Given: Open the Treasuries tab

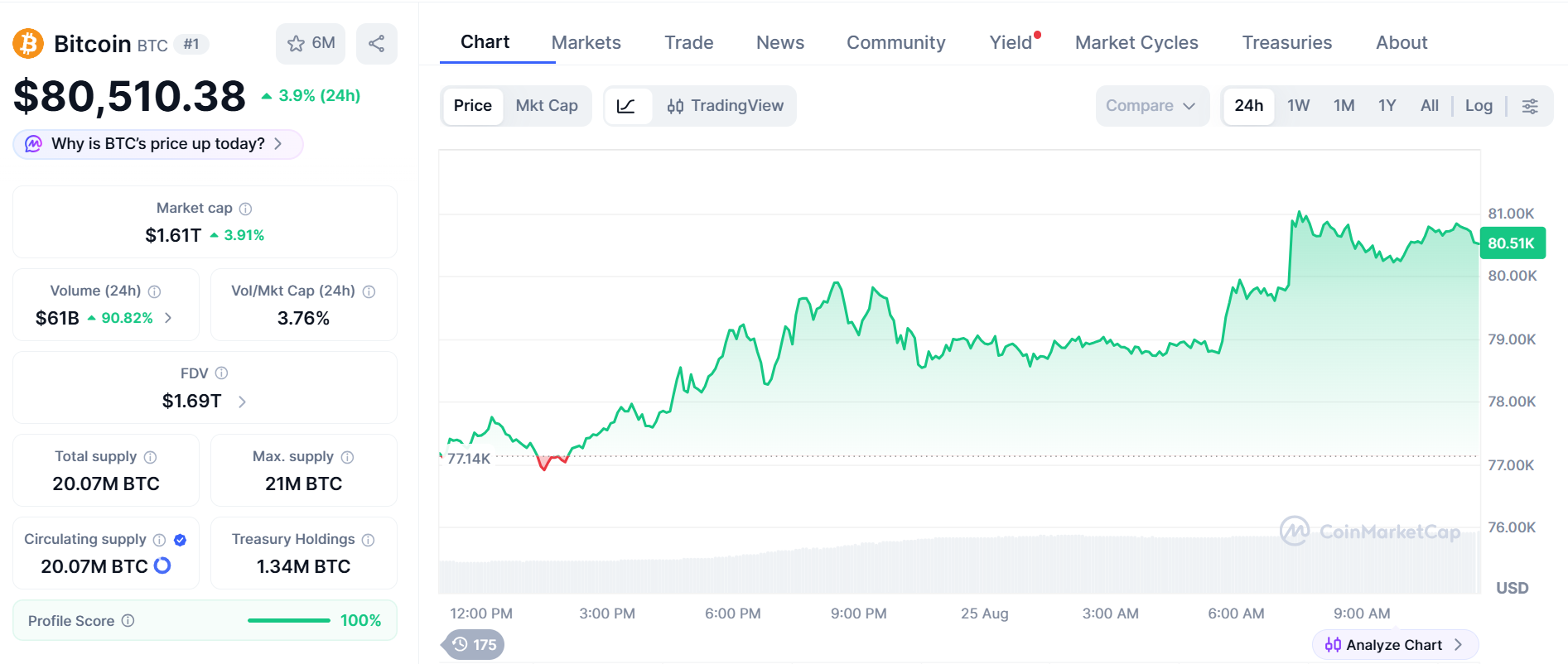Looking at the screenshot, I should click(1287, 42).
